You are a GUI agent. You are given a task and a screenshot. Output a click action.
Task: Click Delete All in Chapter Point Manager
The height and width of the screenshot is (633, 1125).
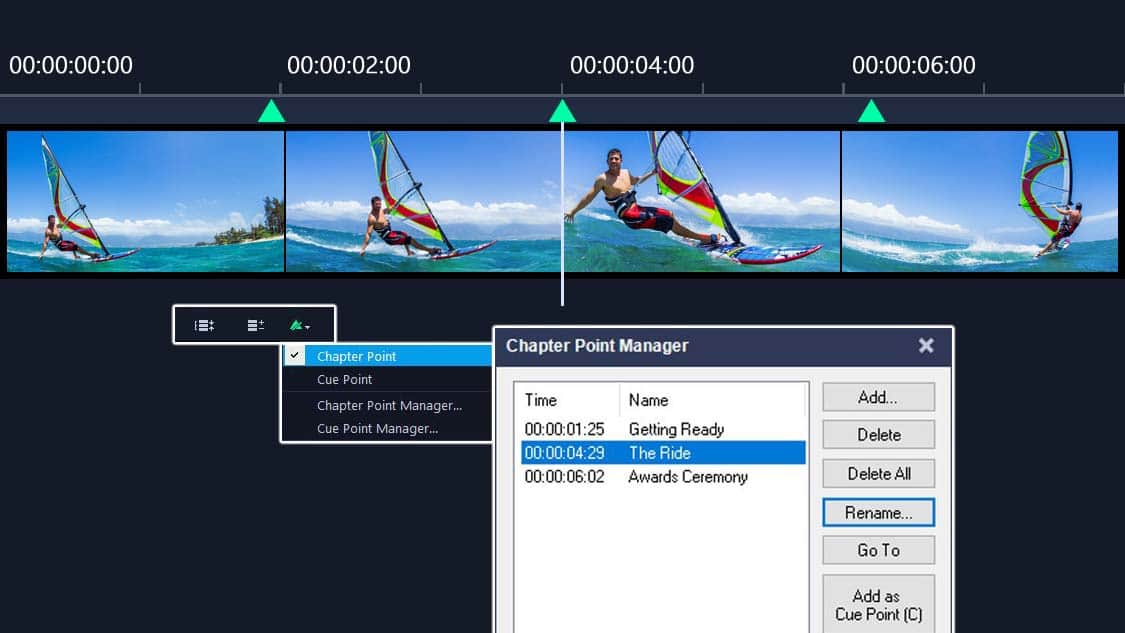pyautogui.click(x=878, y=473)
